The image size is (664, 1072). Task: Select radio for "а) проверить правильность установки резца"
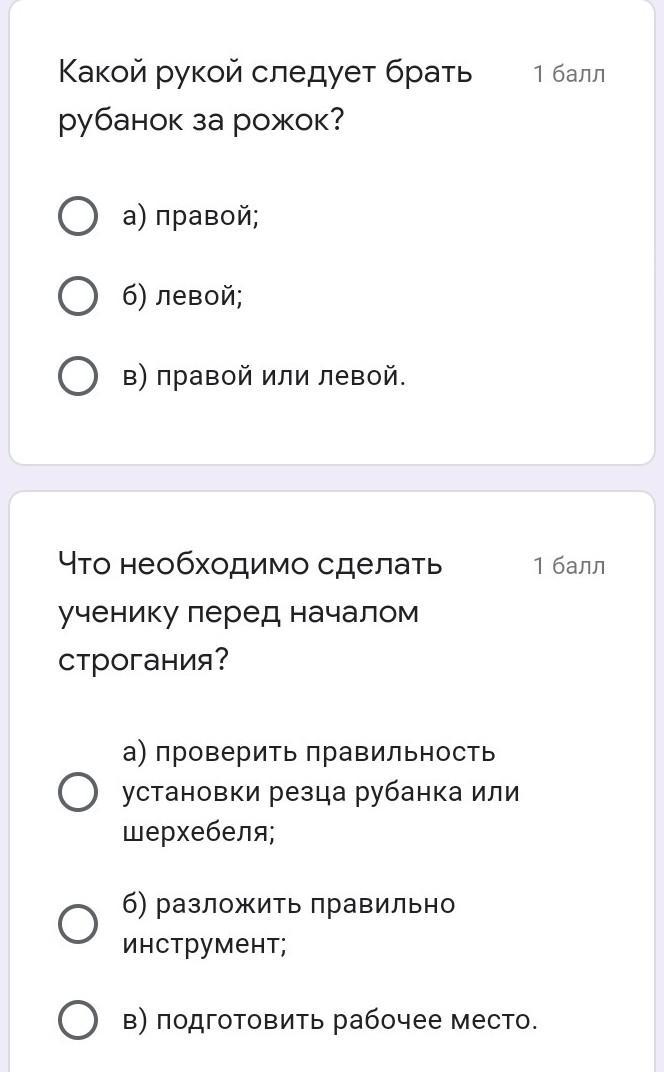coord(78,792)
